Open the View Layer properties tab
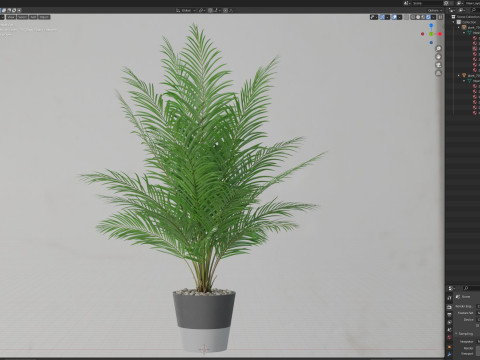The image size is (480, 360). click(449, 322)
